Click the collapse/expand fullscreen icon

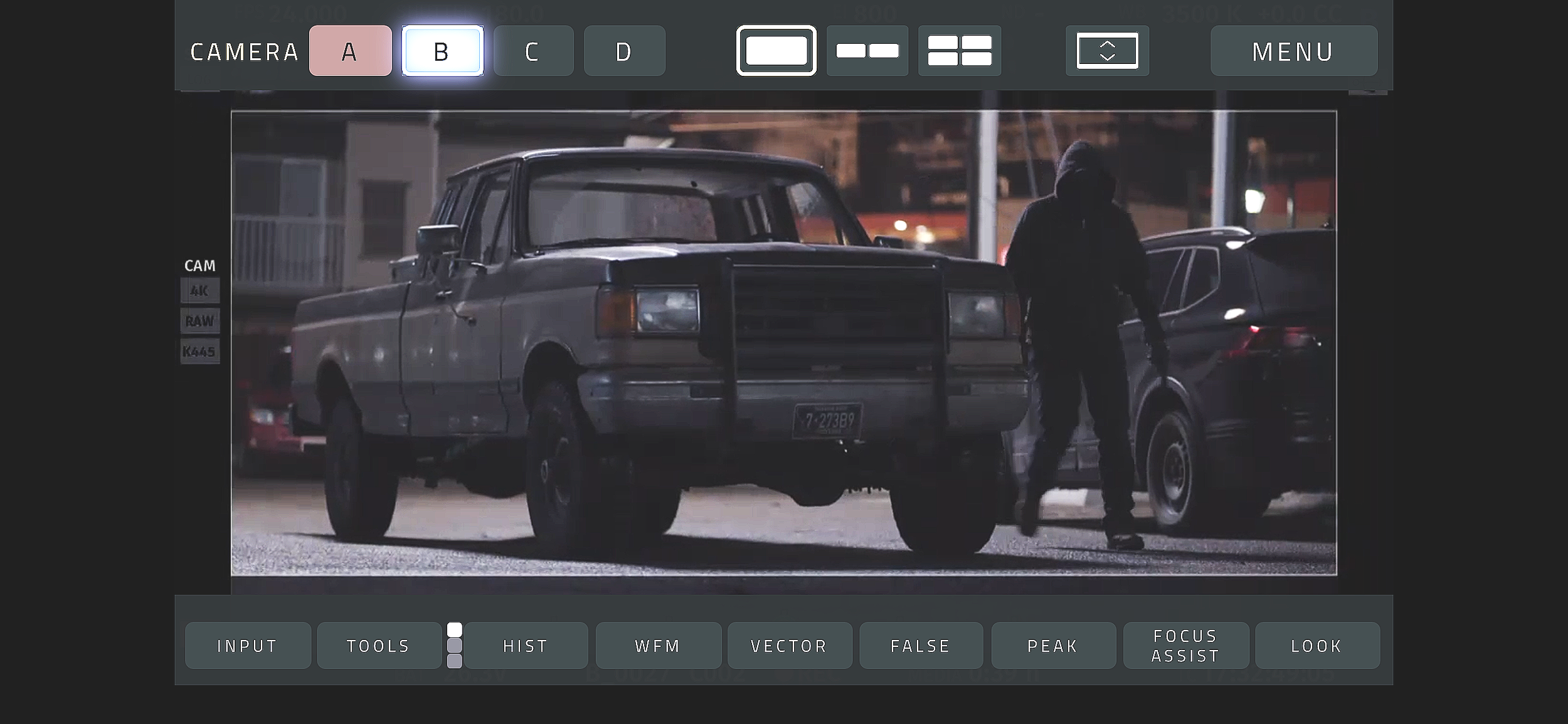point(1107,51)
